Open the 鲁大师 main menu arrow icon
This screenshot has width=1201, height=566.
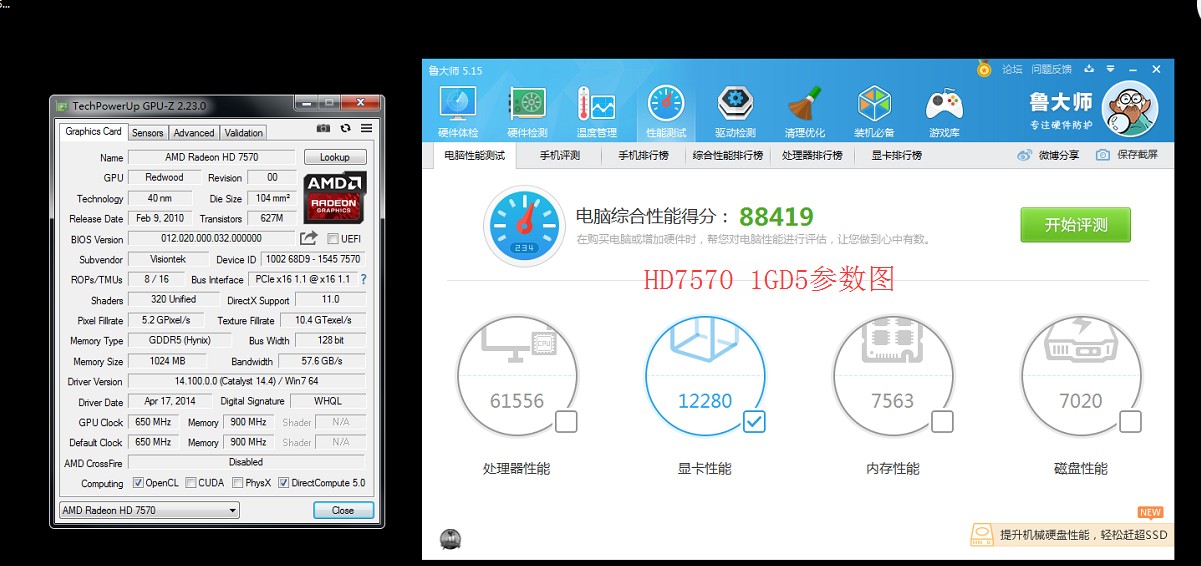click(x=1110, y=69)
